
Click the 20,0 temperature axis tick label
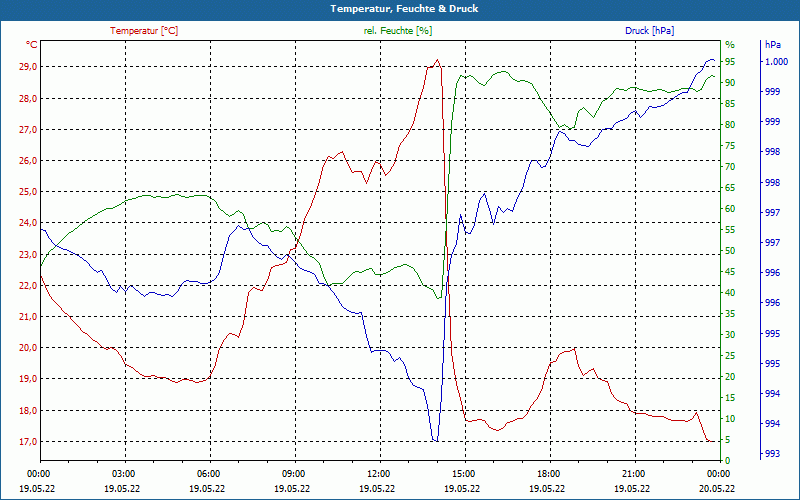point(29,348)
